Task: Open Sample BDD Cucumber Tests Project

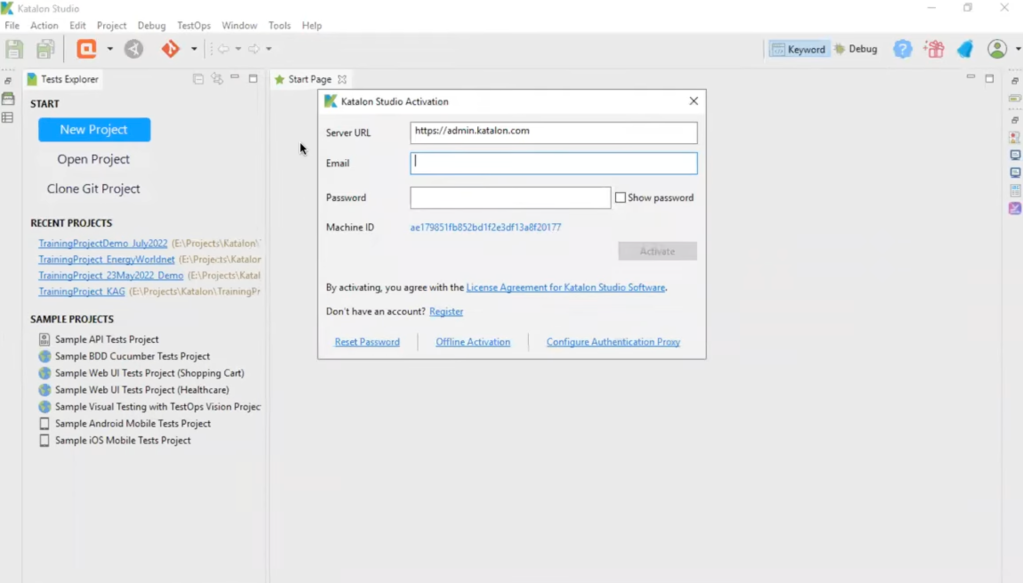Action: coord(132,356)
